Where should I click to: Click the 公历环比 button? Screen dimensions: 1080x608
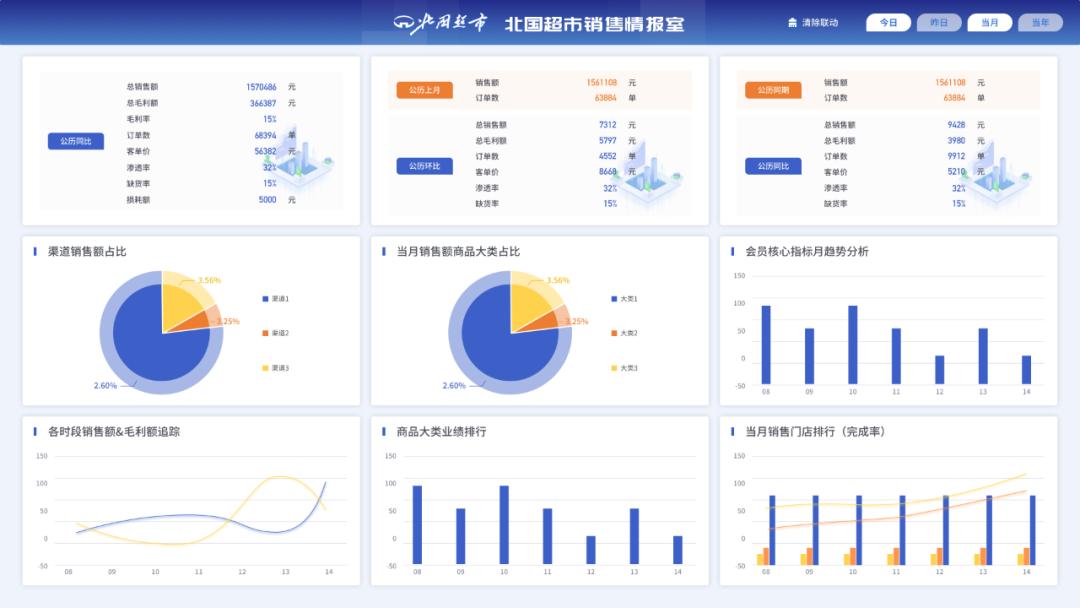click(425, 166)
